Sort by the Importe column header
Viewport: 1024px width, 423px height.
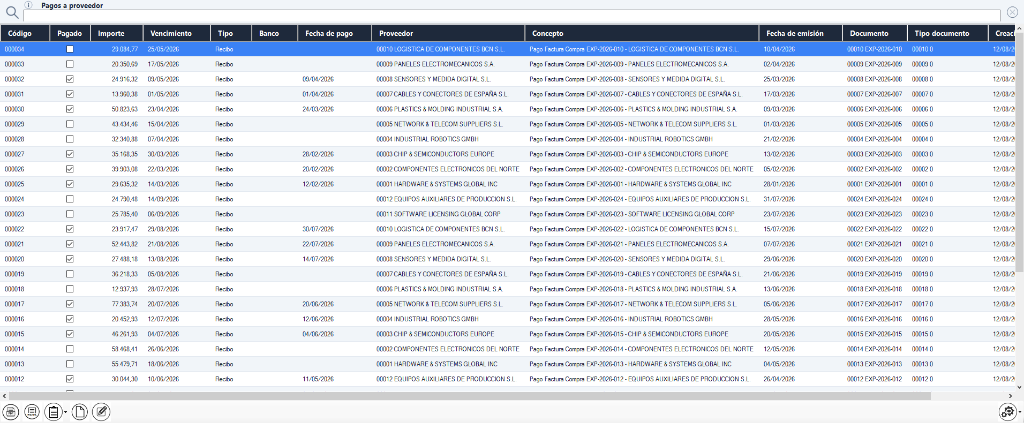(117, 33)
